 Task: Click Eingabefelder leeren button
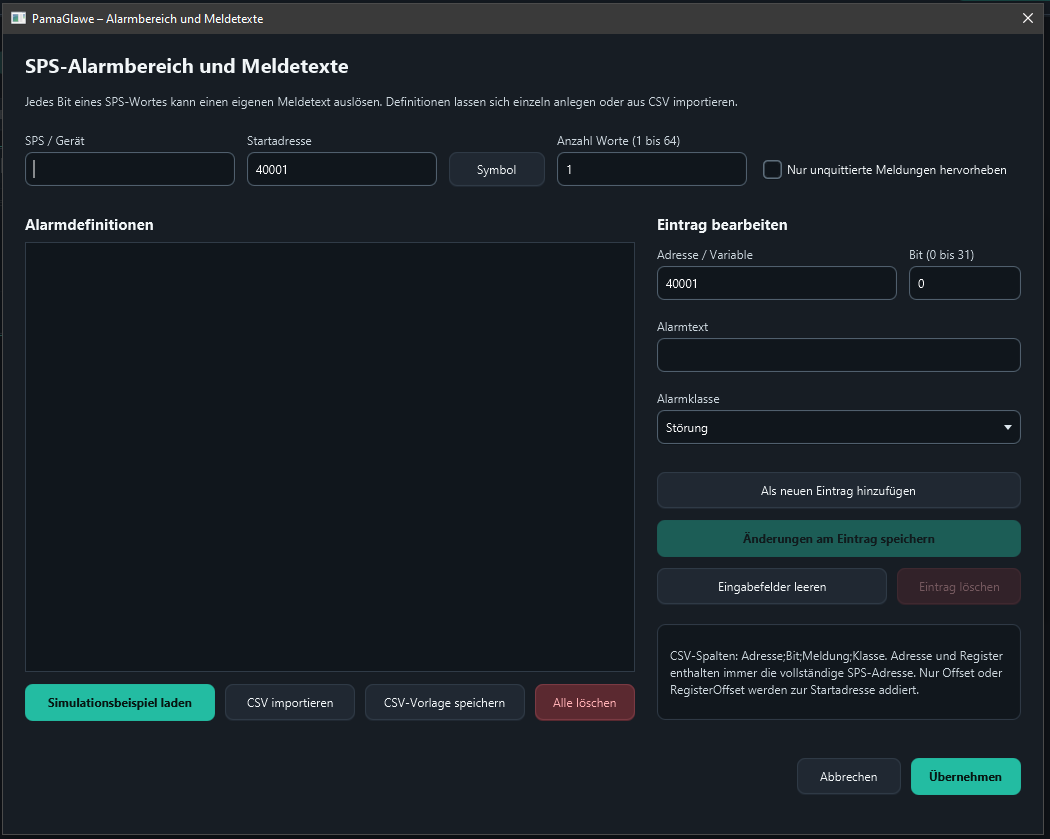tap(772, 587)
